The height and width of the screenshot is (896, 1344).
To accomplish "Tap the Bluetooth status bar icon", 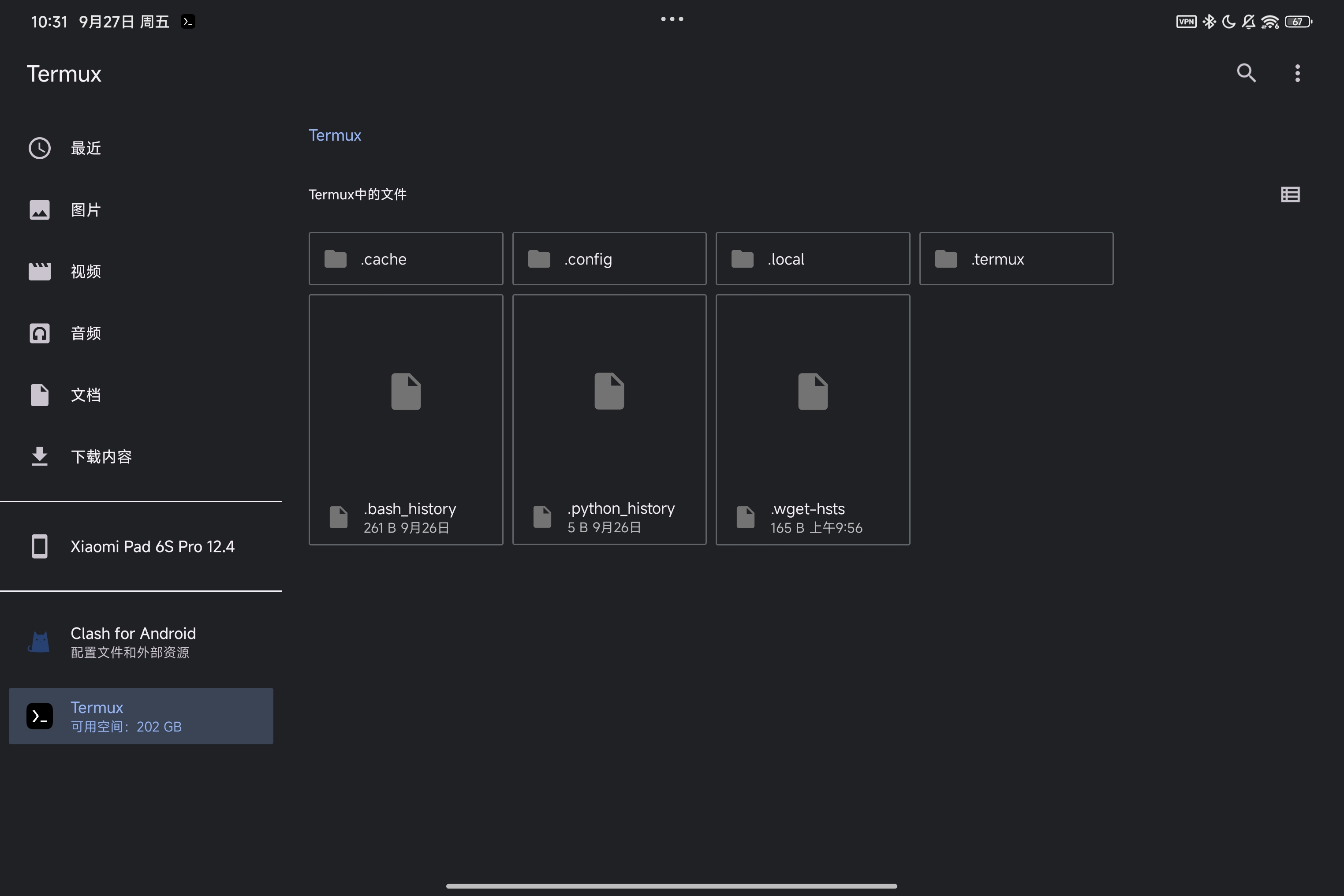I will click(x=1209, y=22).
